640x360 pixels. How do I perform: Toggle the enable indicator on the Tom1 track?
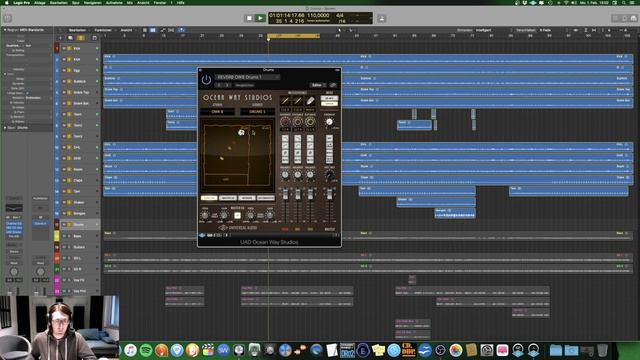tap(97, 114)
